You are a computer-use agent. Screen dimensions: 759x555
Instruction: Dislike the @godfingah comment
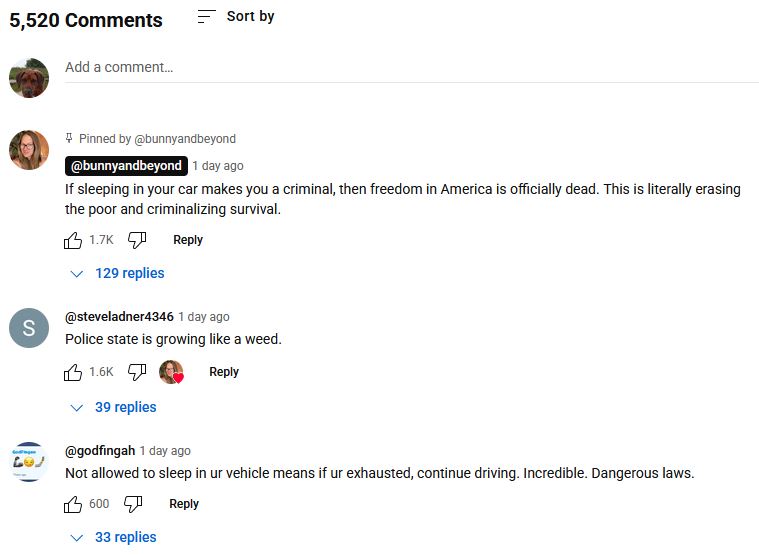point(133,504)
